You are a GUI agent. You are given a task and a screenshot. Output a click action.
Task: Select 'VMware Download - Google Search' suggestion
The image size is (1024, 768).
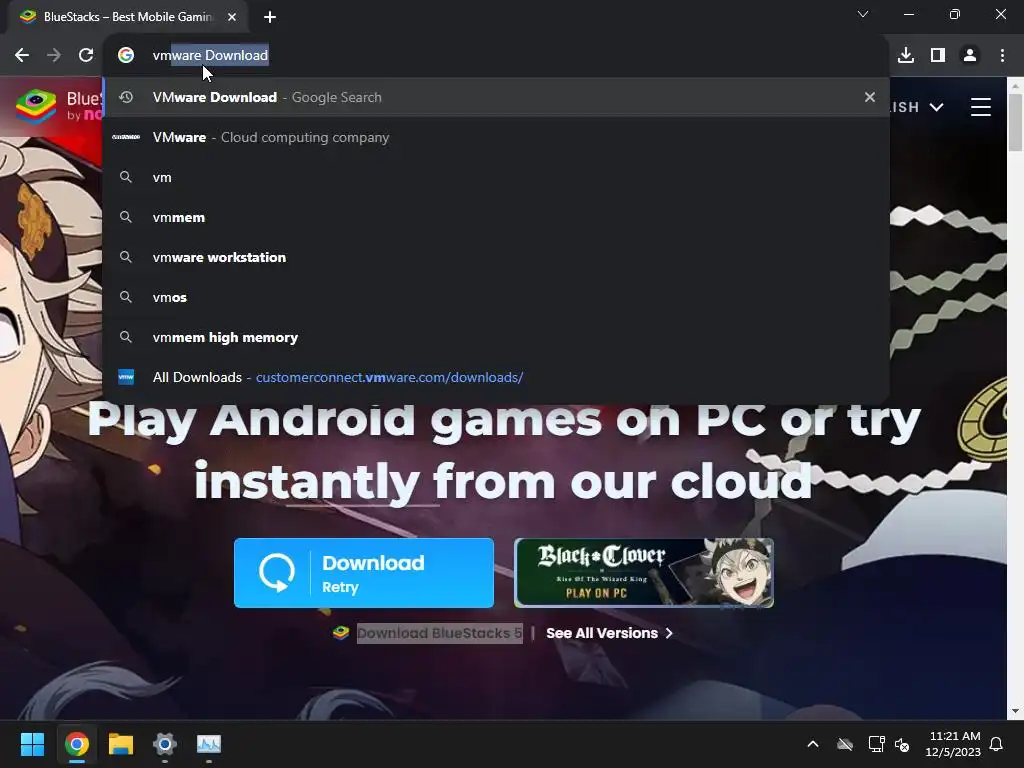[x=496, y=97]
